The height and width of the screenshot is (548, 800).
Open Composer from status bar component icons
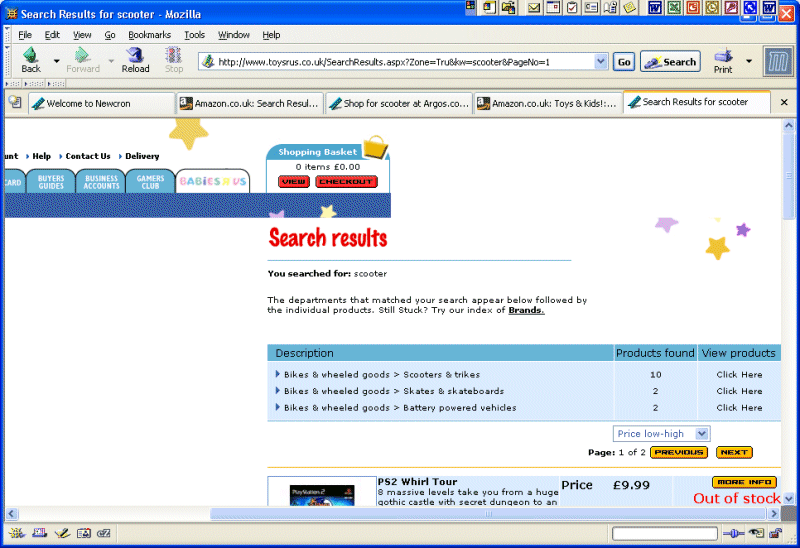point(62,533)
